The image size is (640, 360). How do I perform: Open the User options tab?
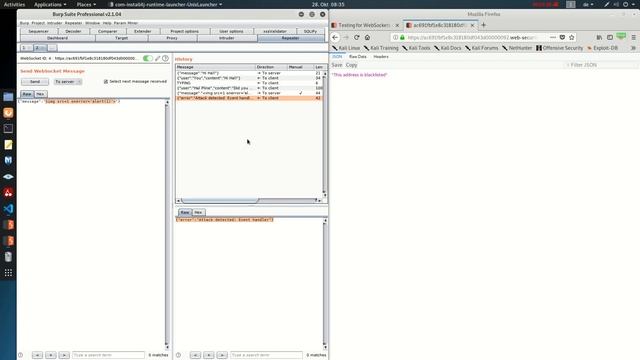pos(231,31)
